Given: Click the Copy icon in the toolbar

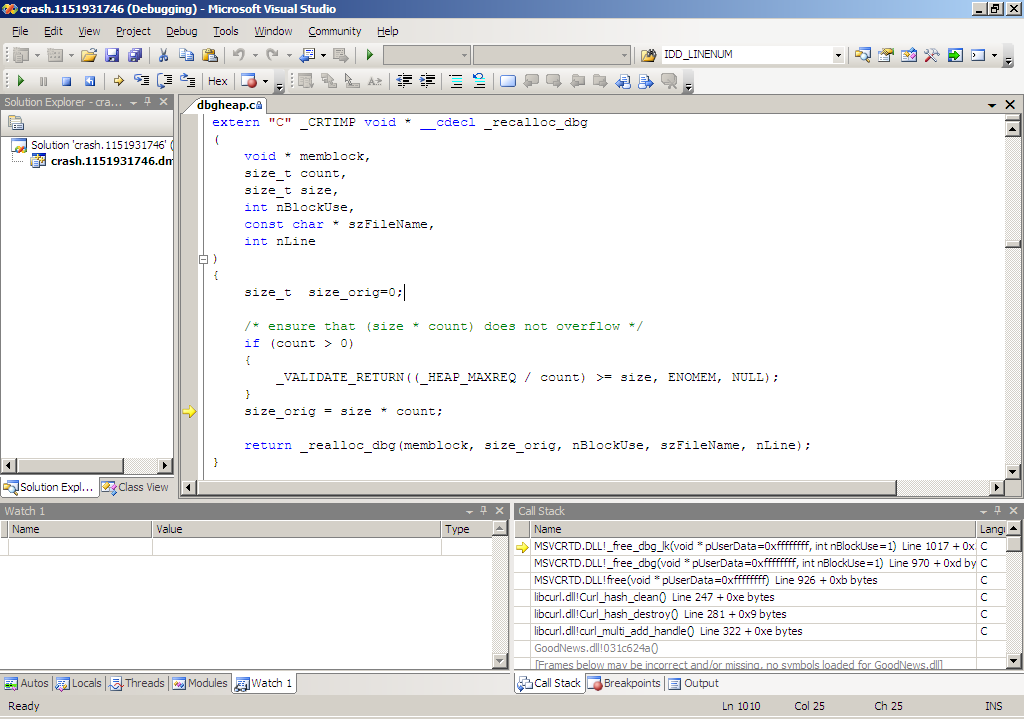Looking at the screenshot, I should pos(186,55).
